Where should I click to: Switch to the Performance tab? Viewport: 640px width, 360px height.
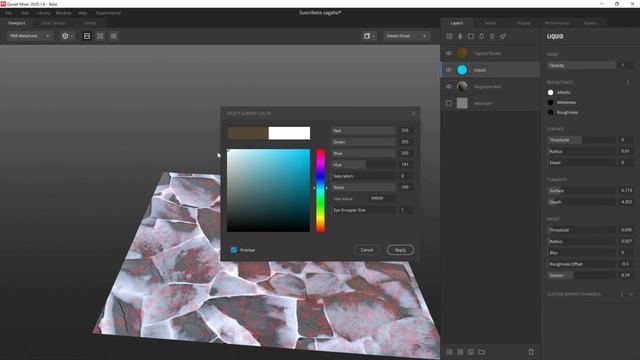557,23
